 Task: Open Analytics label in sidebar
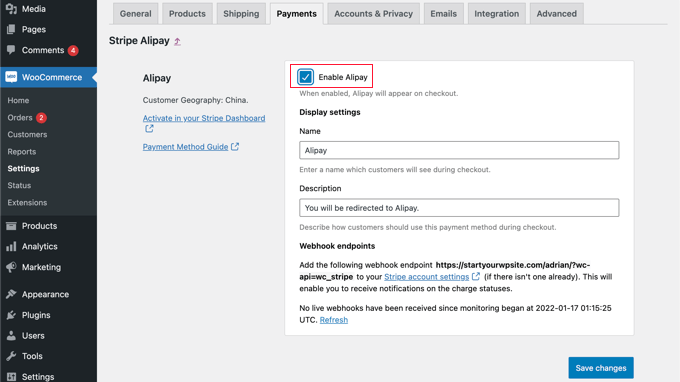click(39, 247)
